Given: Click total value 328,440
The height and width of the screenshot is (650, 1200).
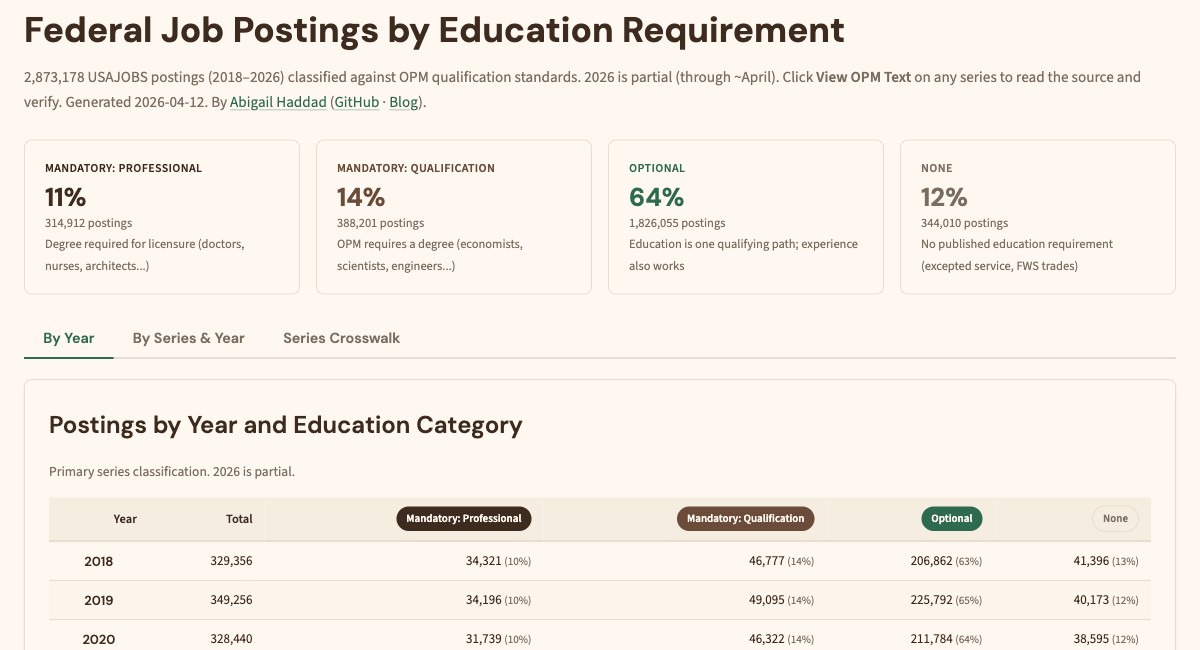Looking at the screenshot, I should [231, 640].
